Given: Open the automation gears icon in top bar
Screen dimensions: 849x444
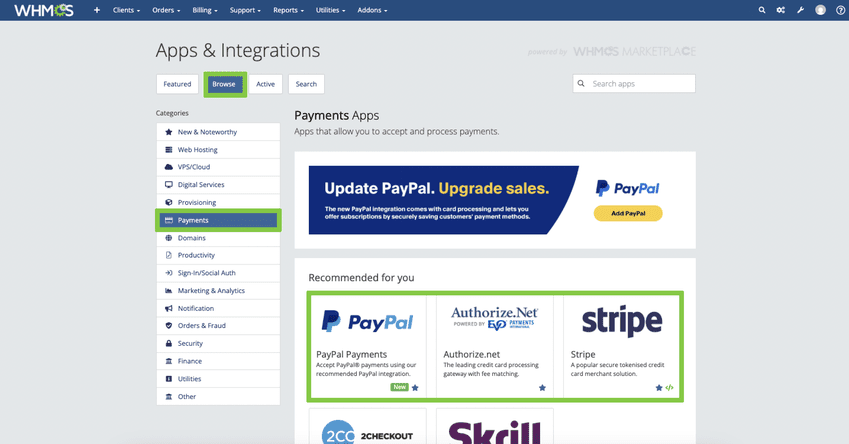Looking at the screenshot, I should click(781, 10).
